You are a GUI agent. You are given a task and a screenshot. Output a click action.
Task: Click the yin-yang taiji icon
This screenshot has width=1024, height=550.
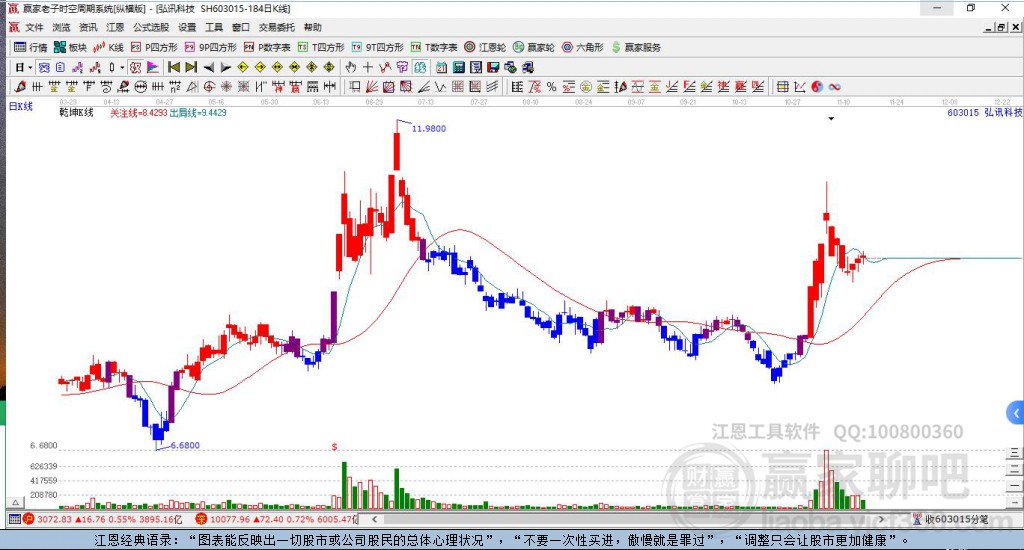tap(817, 87)
